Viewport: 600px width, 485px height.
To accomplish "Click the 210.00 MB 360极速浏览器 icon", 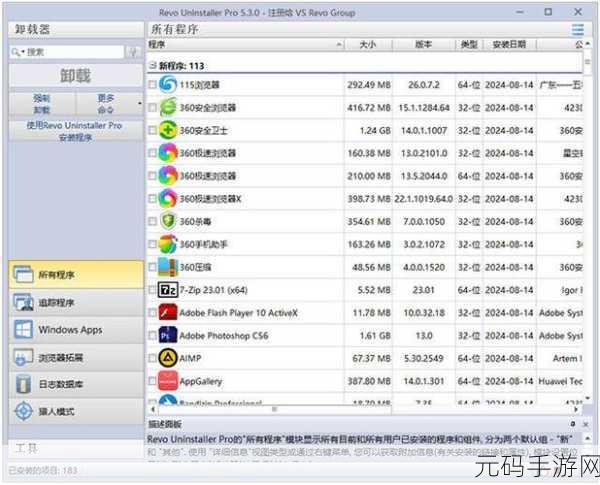I will pos(168,176).
